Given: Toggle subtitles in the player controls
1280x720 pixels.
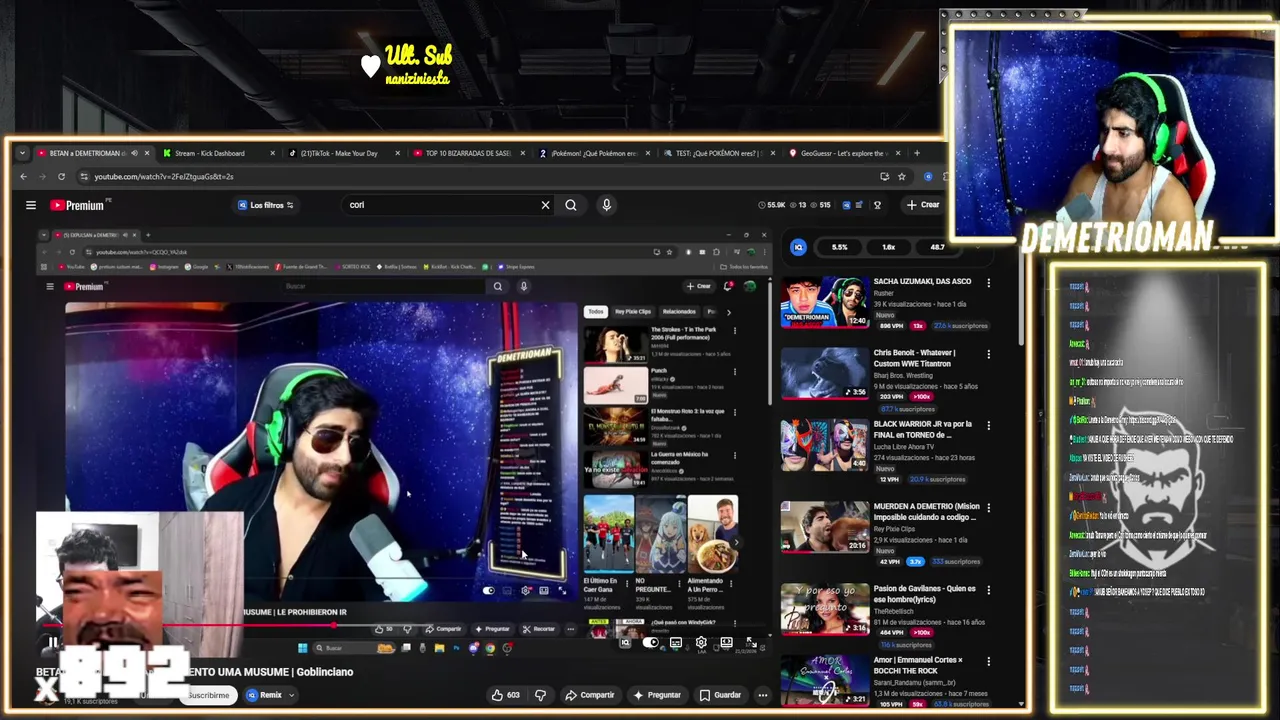Looking at the screenshot, I should pos(676,643).
